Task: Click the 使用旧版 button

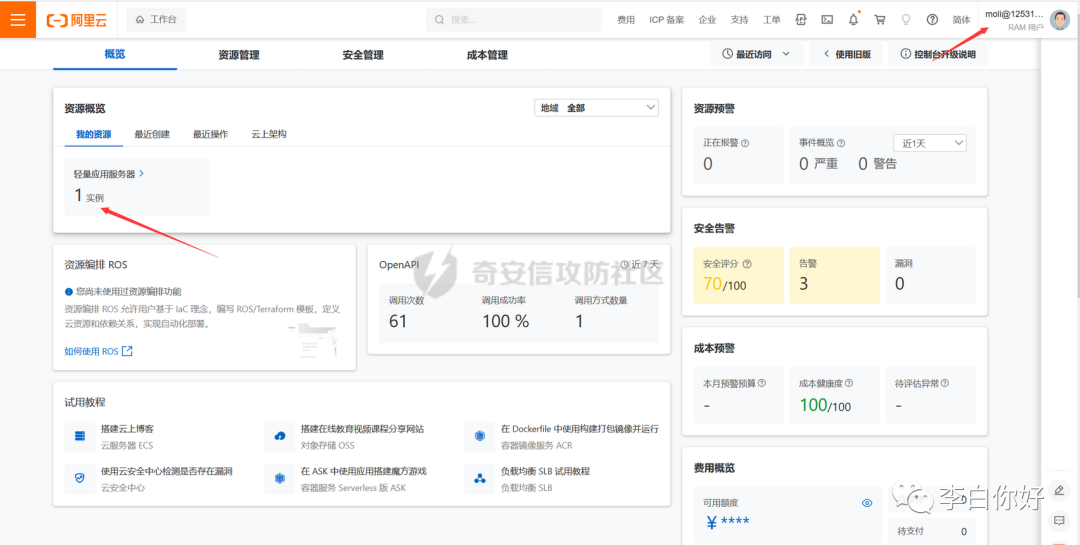Action: coord(847,54)
